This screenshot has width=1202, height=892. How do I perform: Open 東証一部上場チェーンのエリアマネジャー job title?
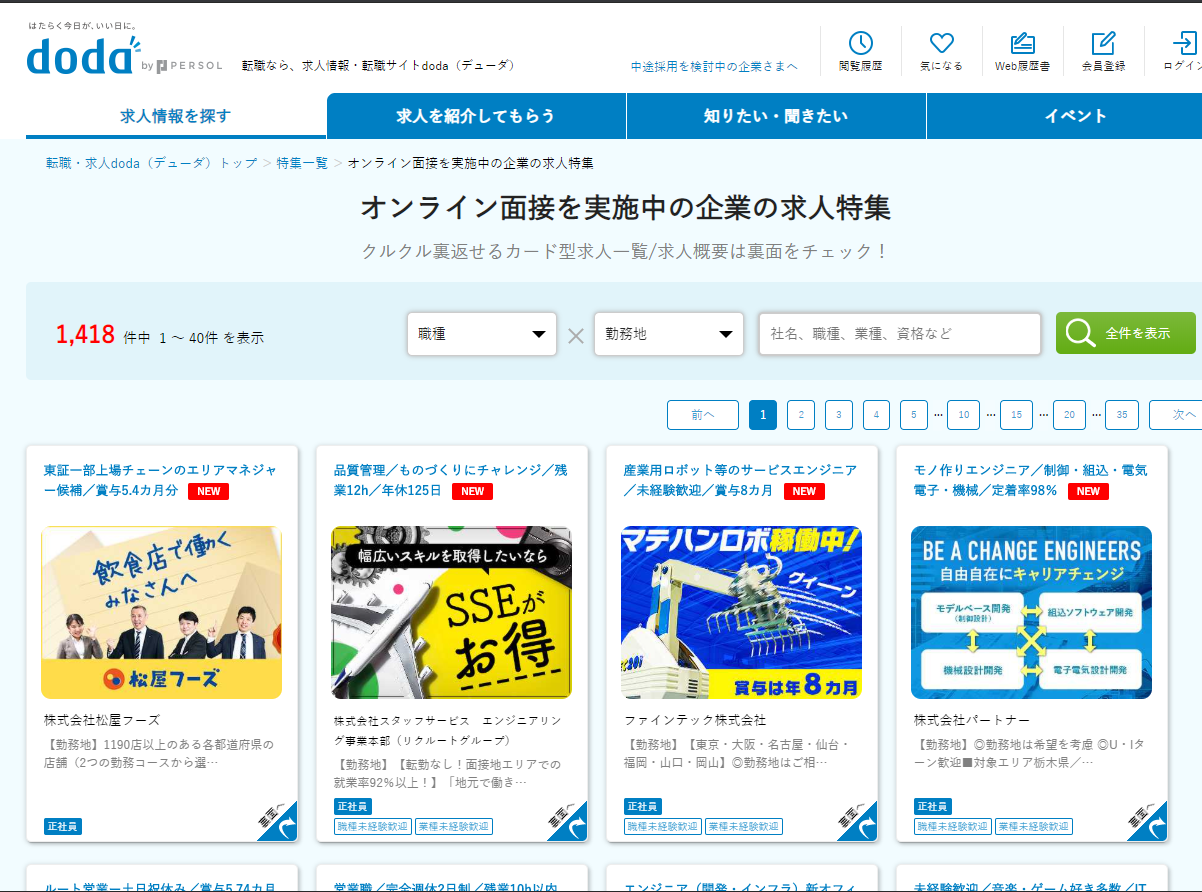pos(160,480)
